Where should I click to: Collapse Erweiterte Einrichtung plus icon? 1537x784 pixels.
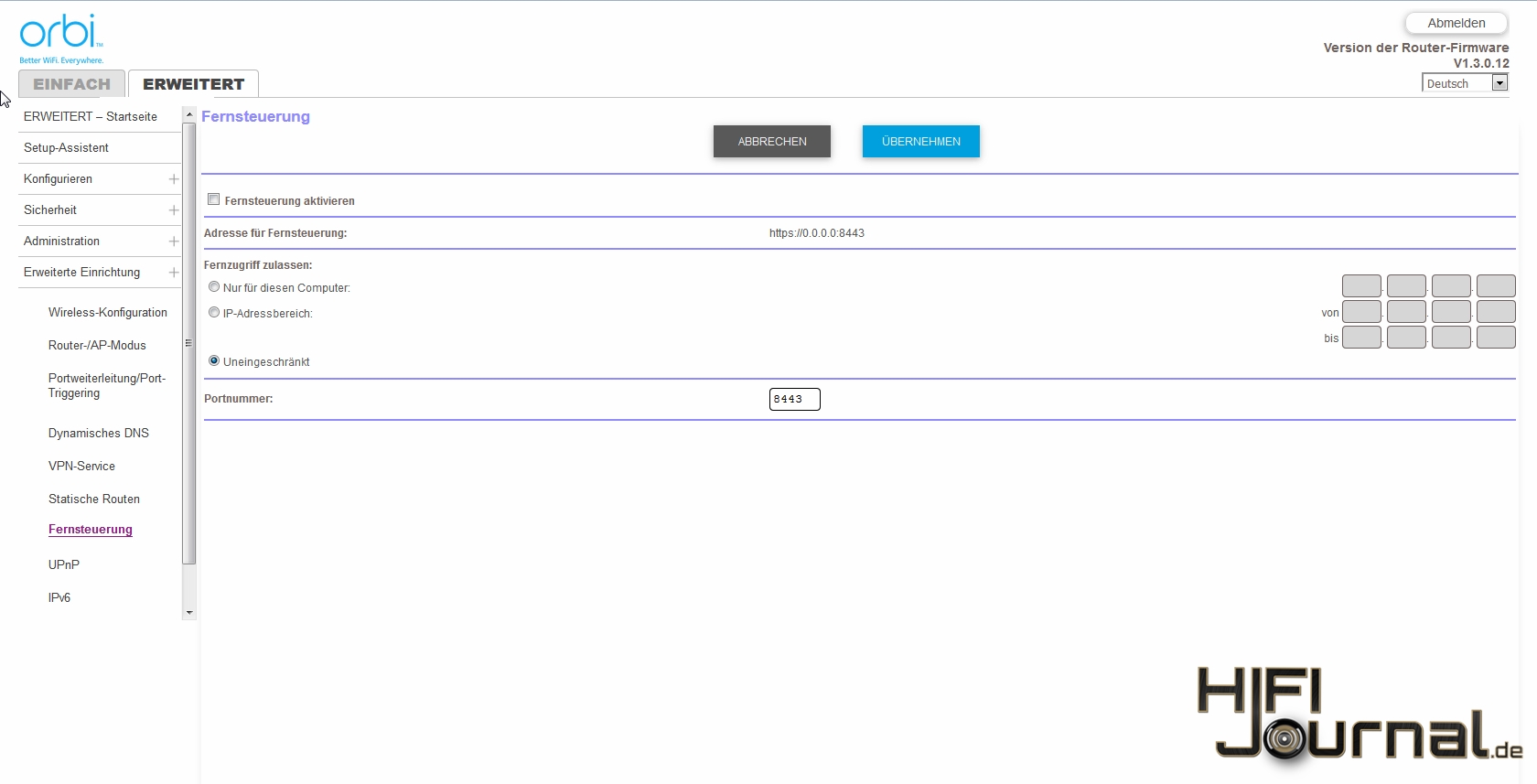[x=174, y=273]
